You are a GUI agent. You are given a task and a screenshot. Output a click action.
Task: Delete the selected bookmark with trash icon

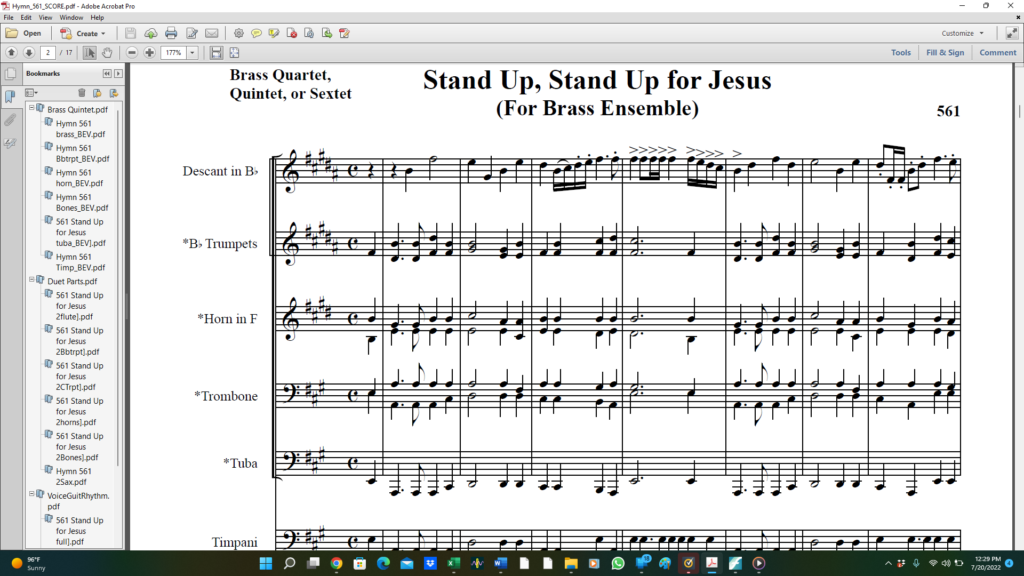[82, 92]
